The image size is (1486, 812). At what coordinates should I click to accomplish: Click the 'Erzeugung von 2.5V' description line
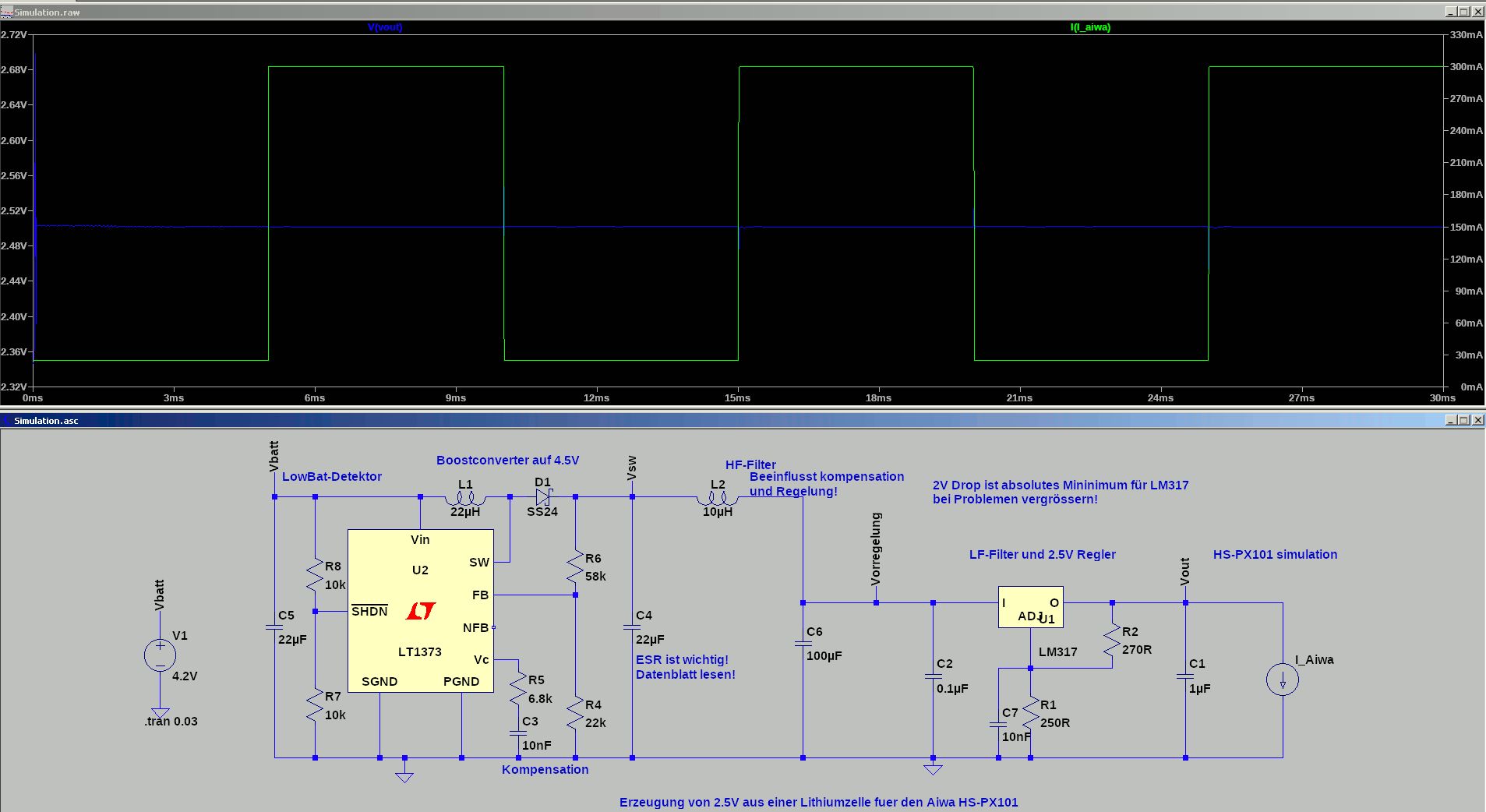tap(819, 803)
